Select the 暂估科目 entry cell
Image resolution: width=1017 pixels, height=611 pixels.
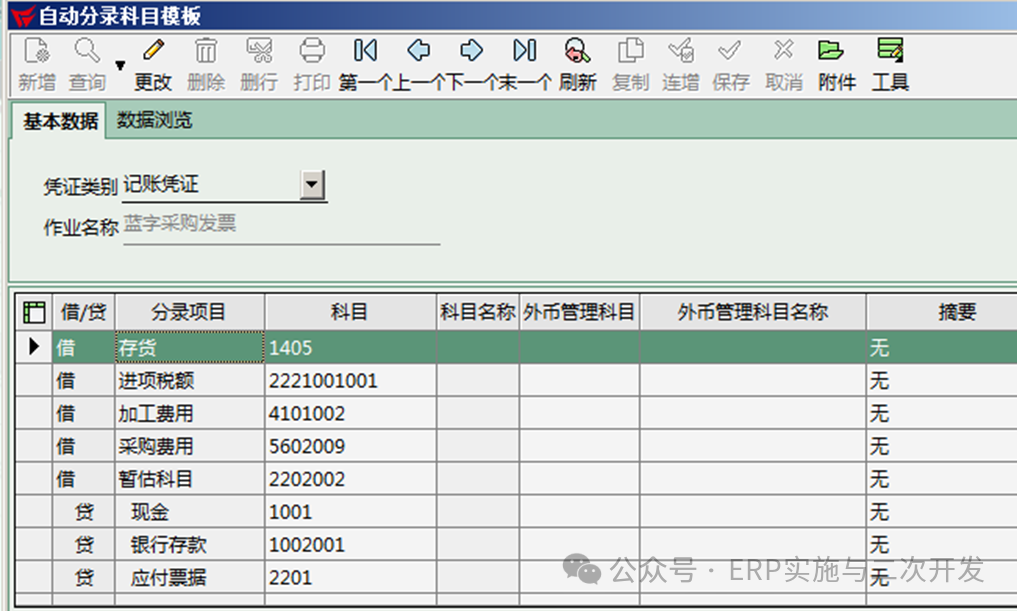189,479
